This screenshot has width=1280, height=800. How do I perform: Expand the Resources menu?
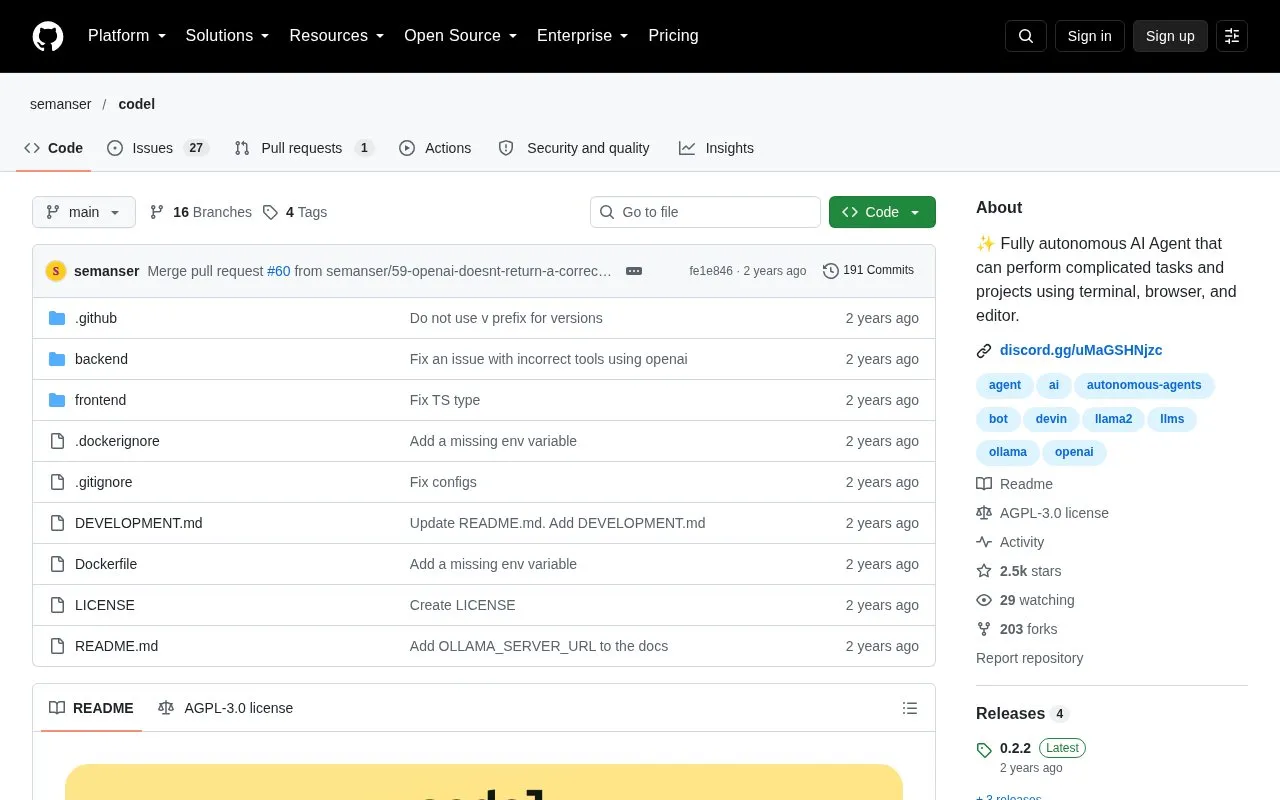[337, 36]
